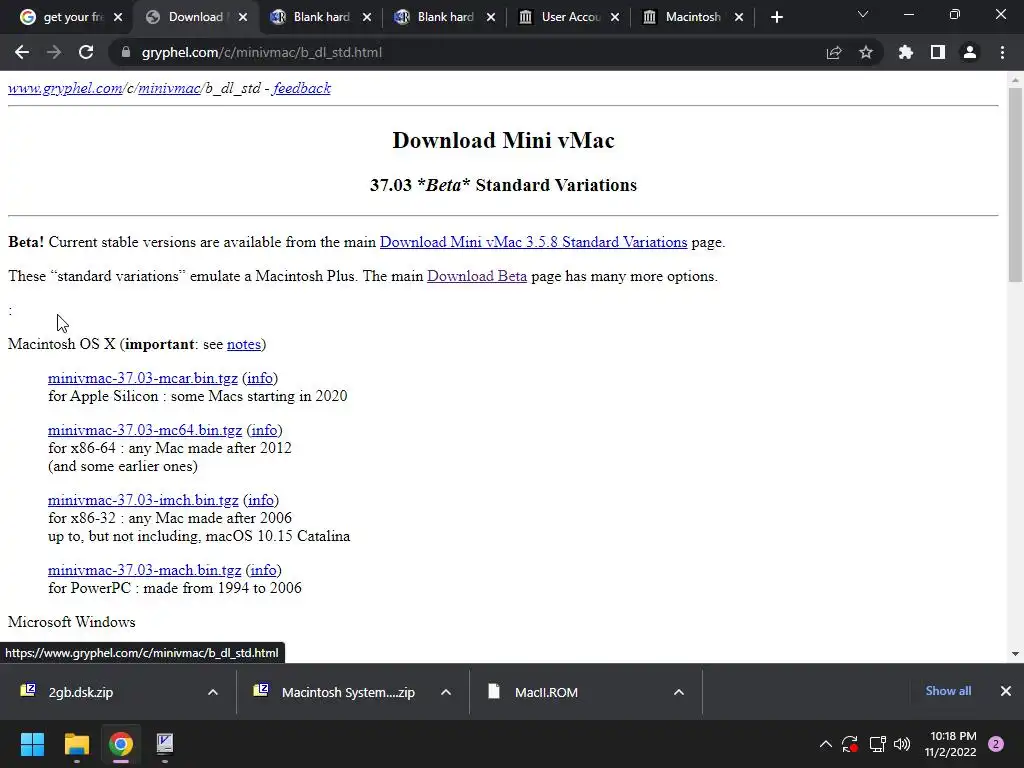Open the taskbar clock and date

tap(950, 744)
